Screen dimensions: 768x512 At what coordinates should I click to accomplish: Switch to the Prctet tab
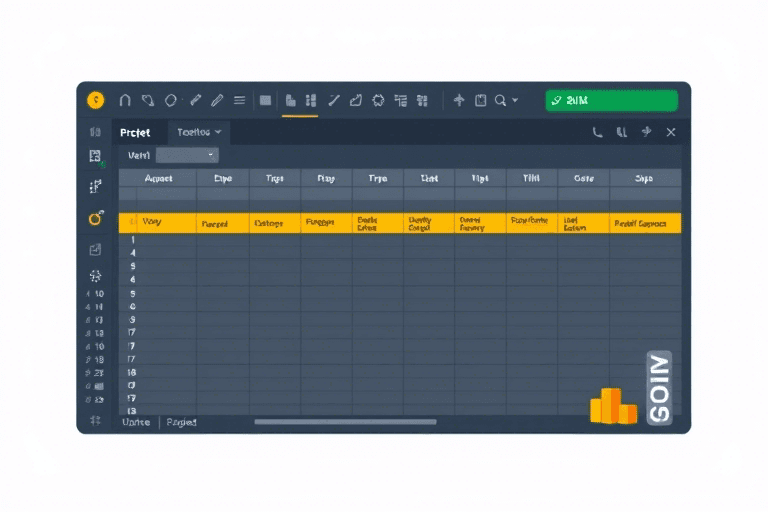click(135, 132)
